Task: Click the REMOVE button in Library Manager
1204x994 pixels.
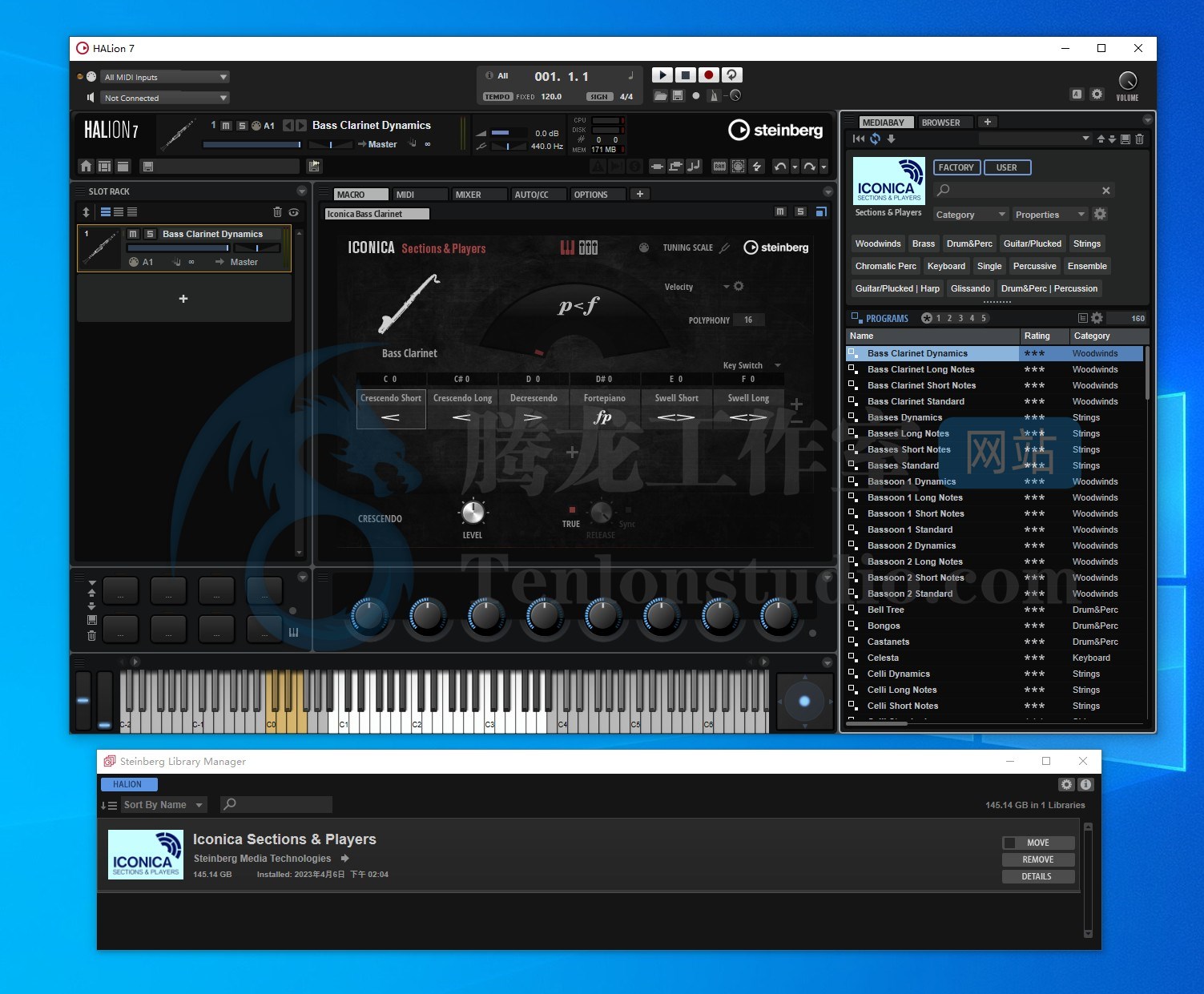Action: pos(1038,859)
